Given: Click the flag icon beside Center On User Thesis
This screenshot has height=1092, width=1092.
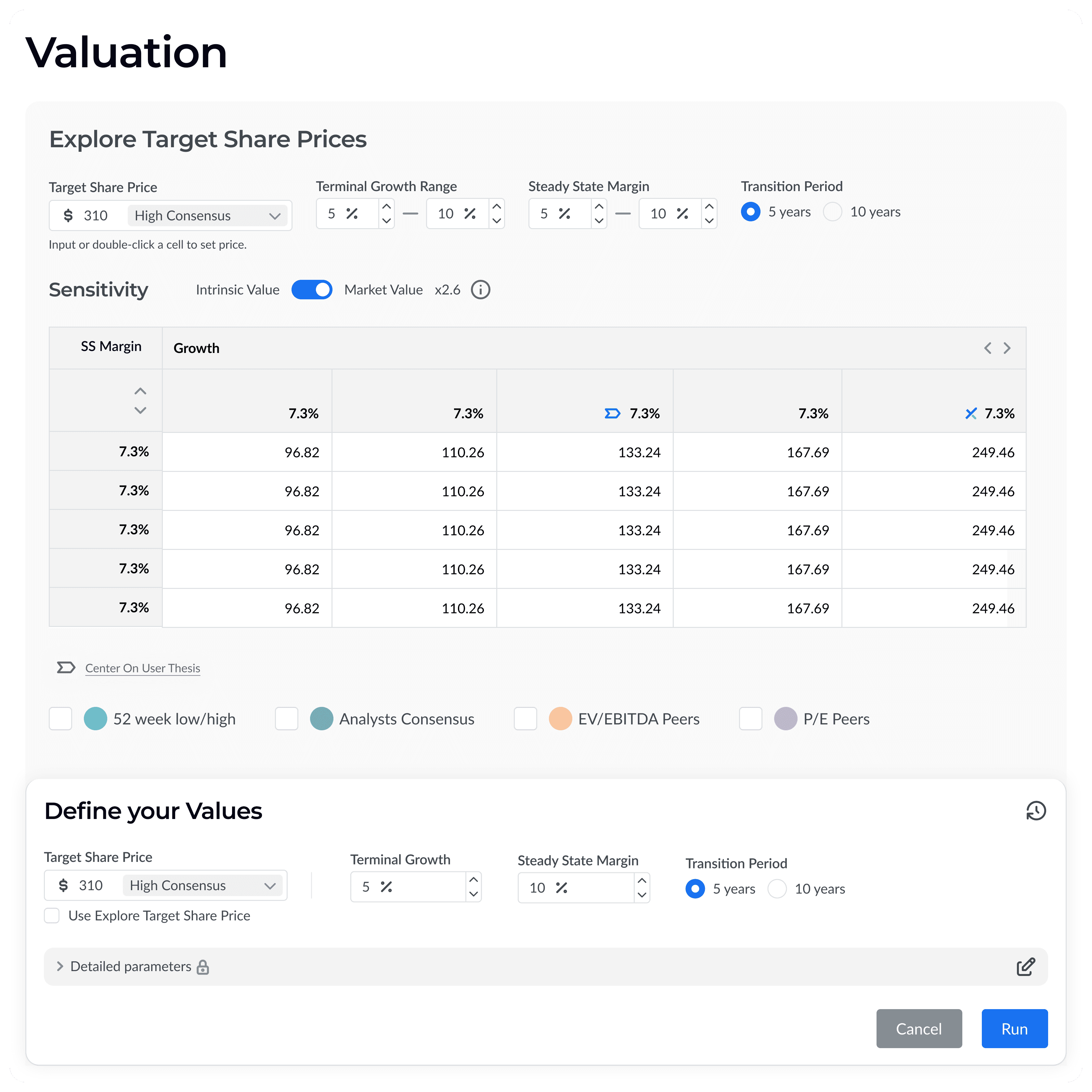Looking at the screenshot, I should 66,668.
